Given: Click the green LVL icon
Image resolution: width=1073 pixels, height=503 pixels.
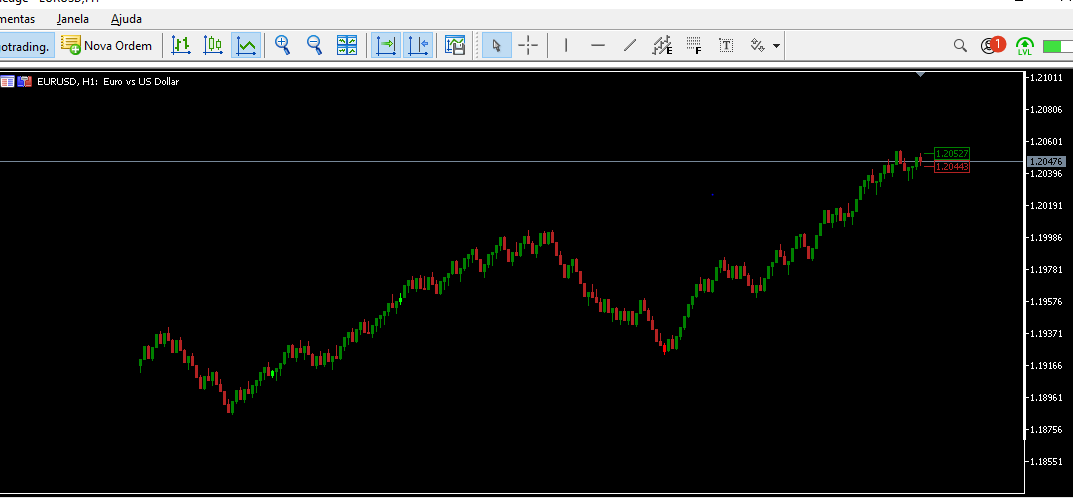Looking at the screenshot, I should (1025, 46).
